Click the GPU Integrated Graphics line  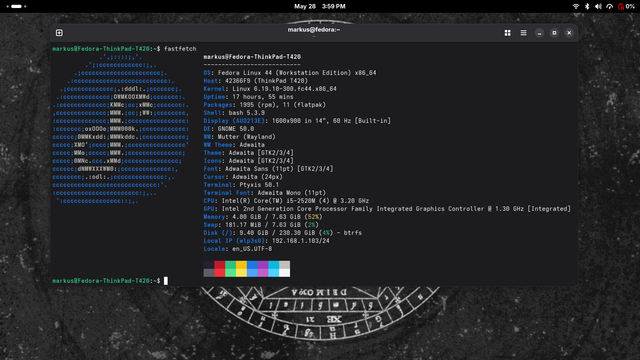[x=387, y=209]
